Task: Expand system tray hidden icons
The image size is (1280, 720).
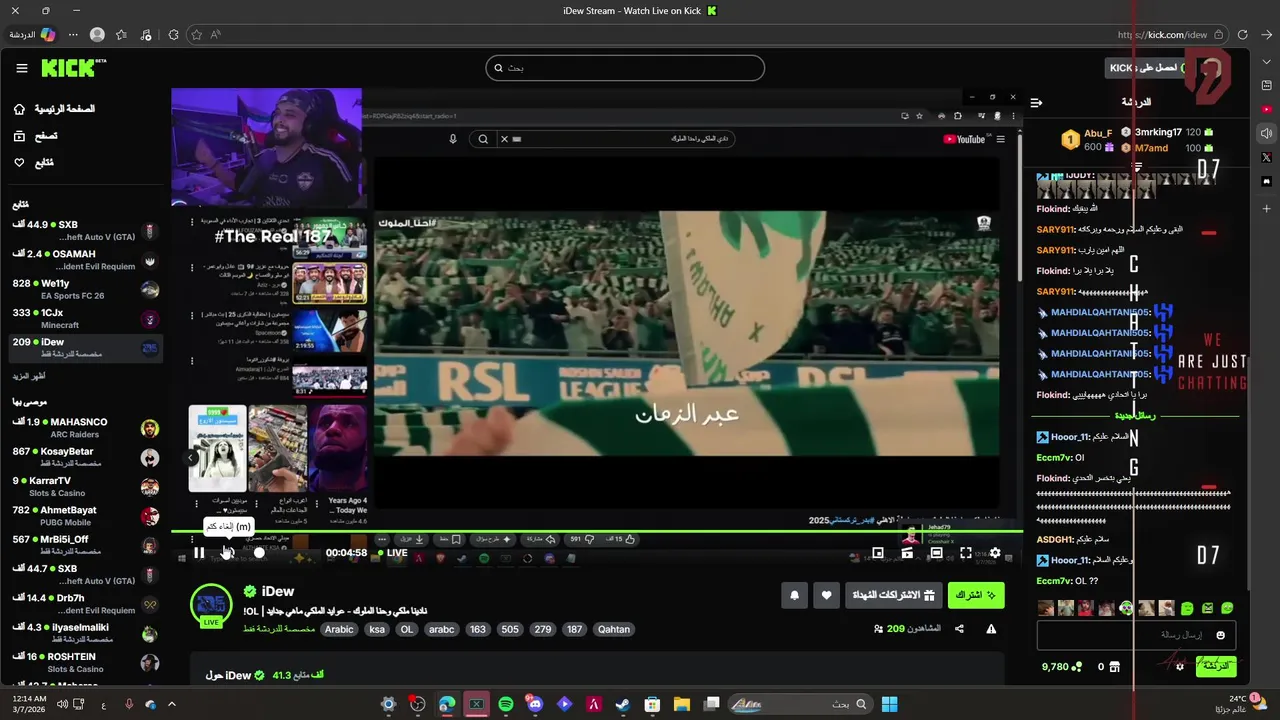Action: [171, 704]
